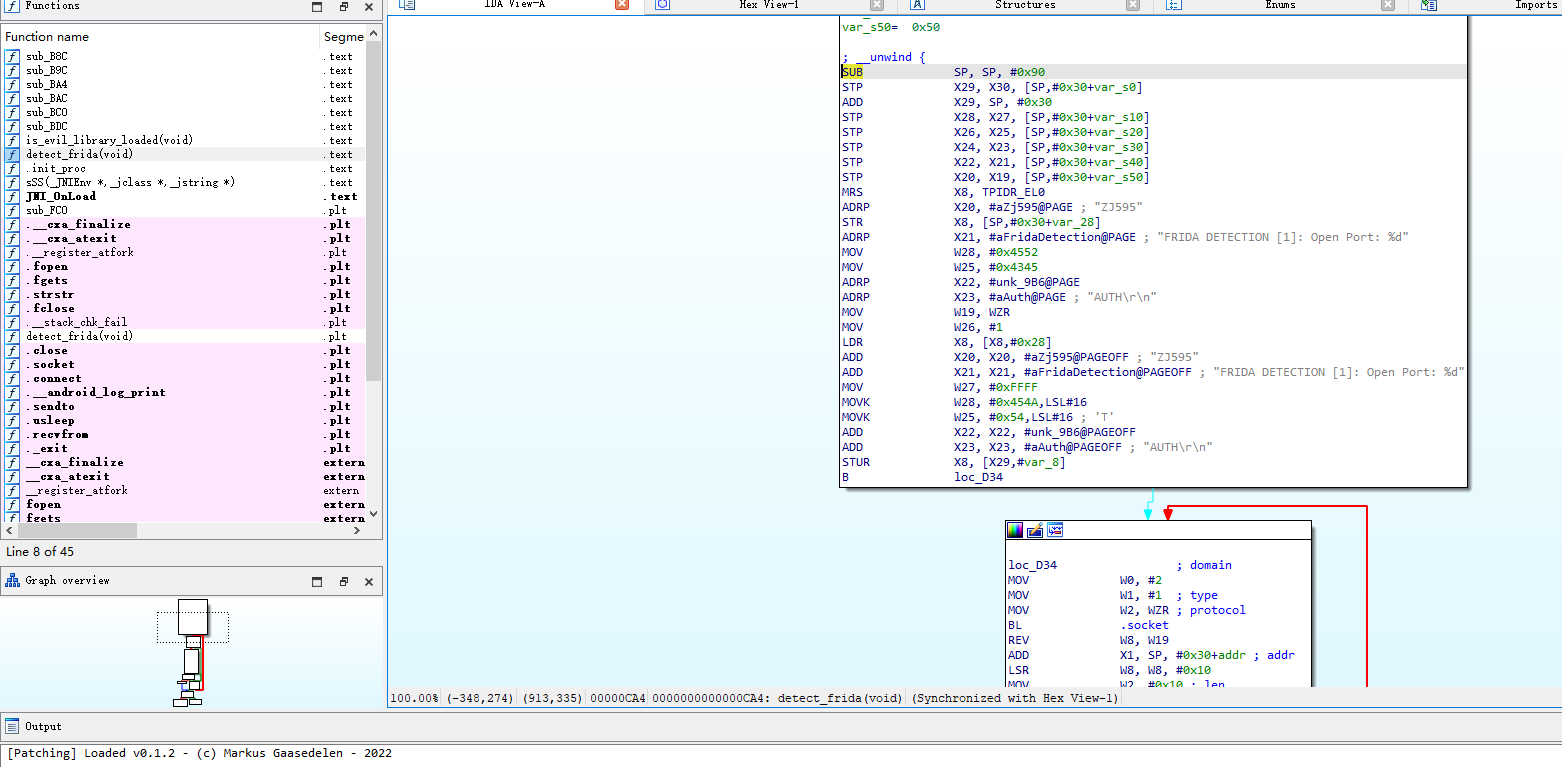This screenshot has height=767, width=1562.
Task: Select sub_B9C in the Functions list
Action: coord(184,70)
